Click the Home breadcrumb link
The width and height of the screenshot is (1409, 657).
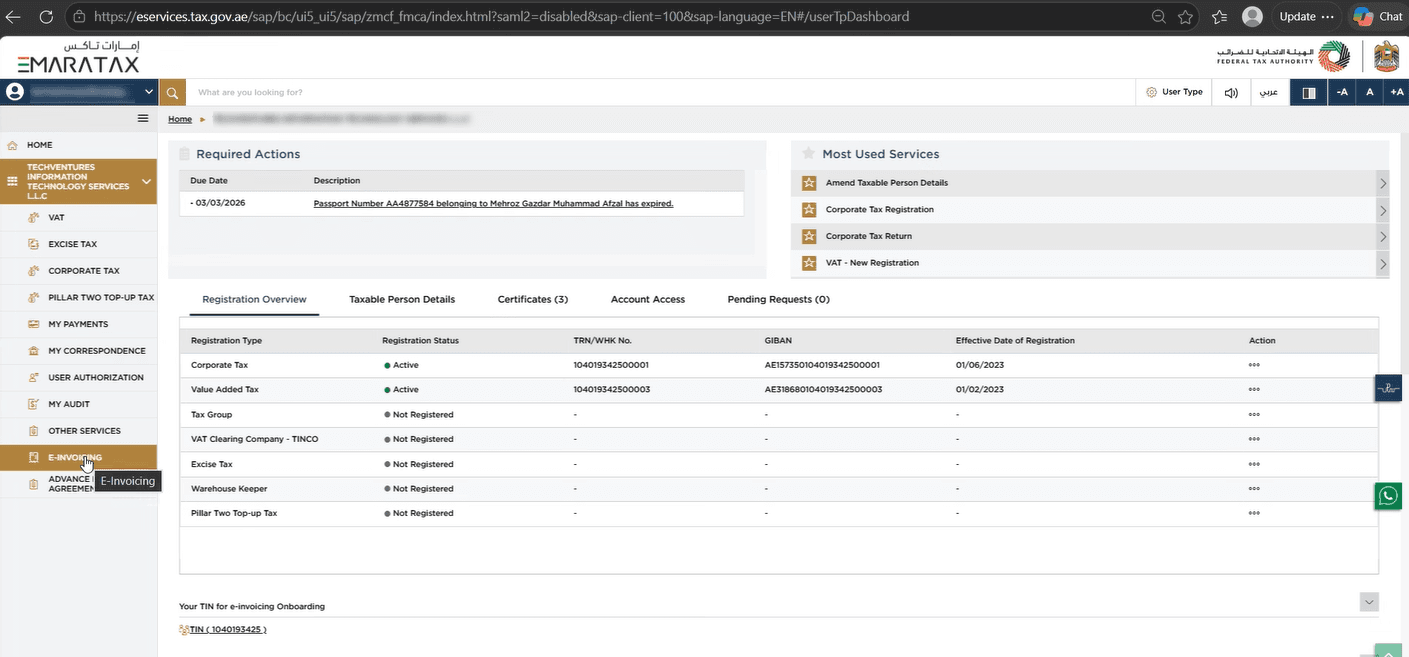tap(180, 119)
